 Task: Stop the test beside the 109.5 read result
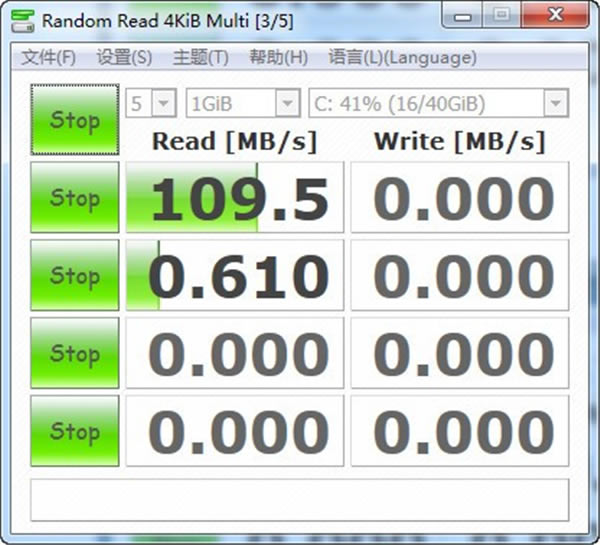tap(75, 198)
